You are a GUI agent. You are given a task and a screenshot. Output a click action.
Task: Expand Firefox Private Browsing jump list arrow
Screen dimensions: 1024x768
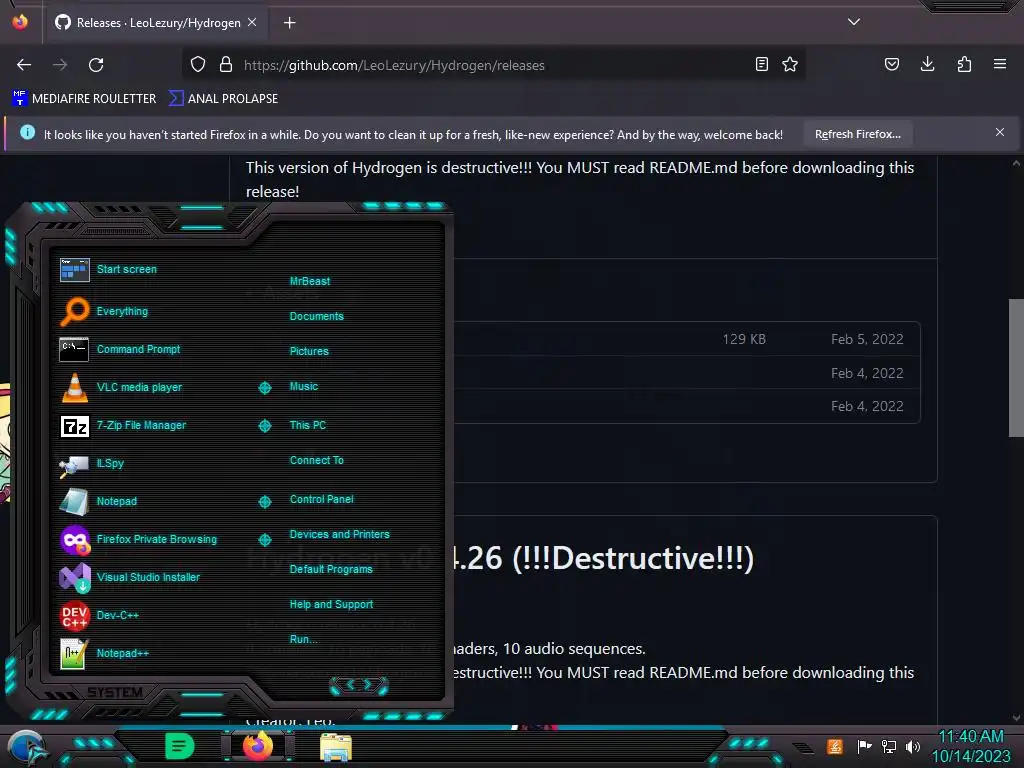[264, 539]
